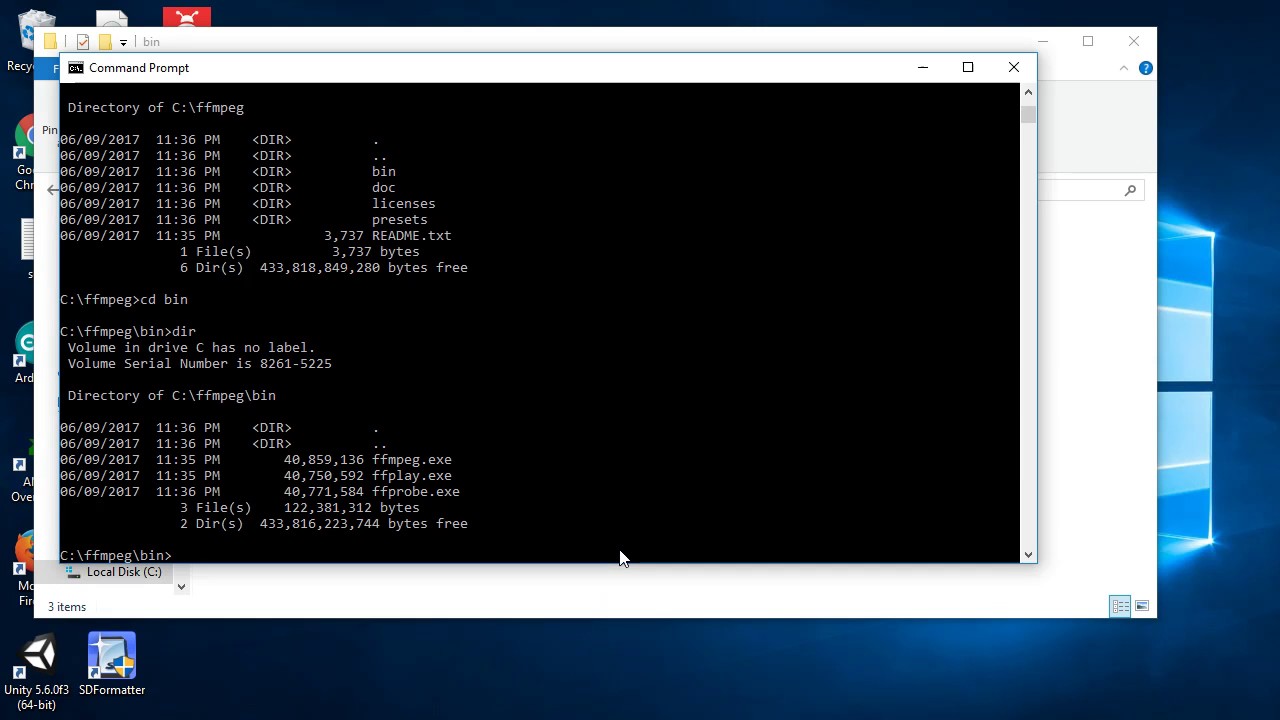Click the final 'C:\ffmpeg\bin>' prompt
This screenshot has height=720, width=1280.
[116, 556]
